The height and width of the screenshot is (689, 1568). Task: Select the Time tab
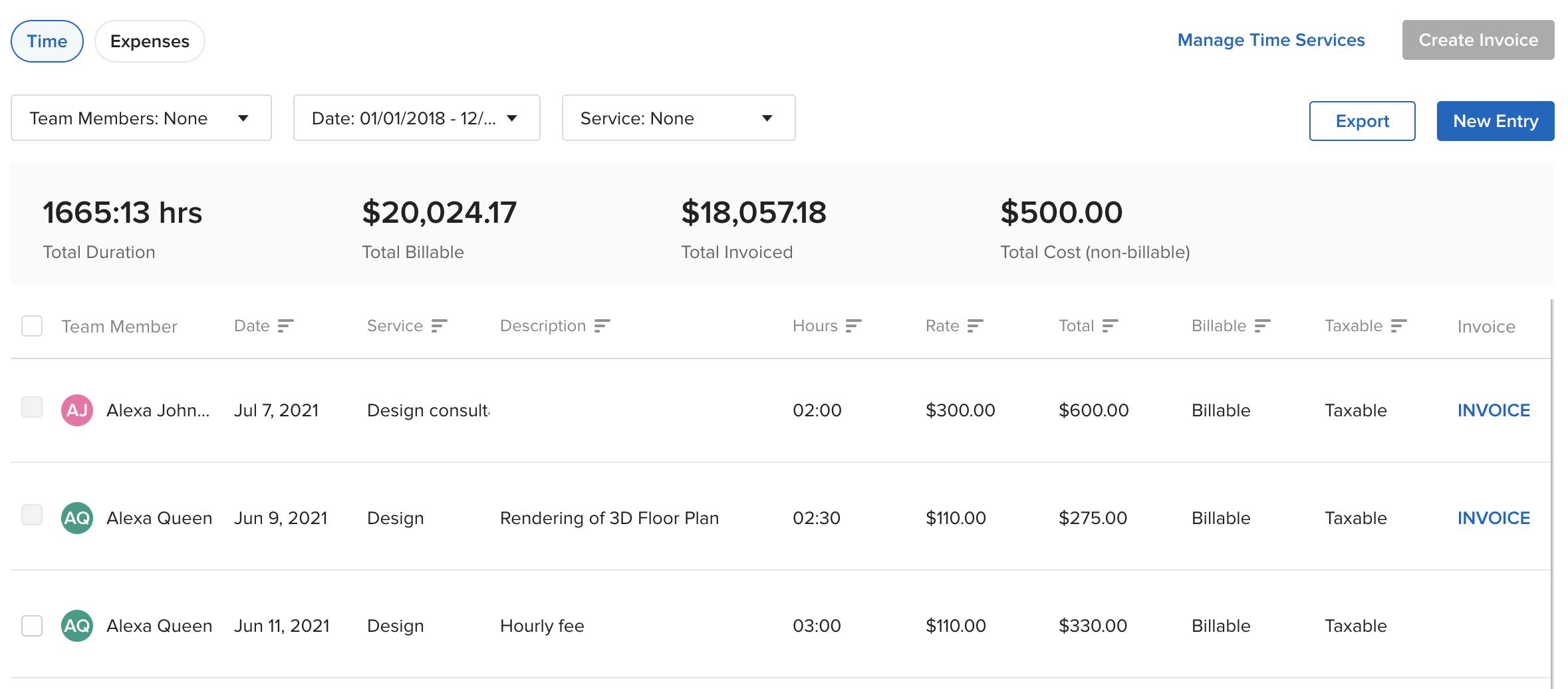(46, 41)
